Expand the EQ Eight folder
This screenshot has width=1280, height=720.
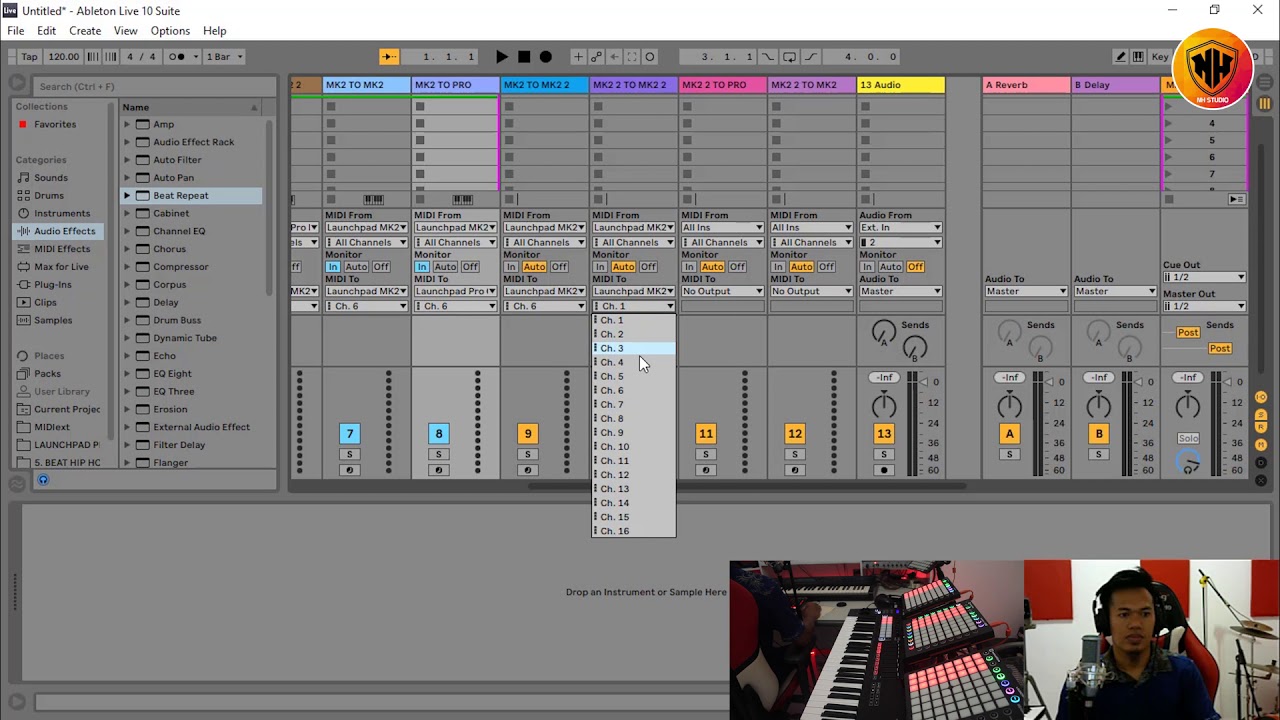tap(127, 374)
